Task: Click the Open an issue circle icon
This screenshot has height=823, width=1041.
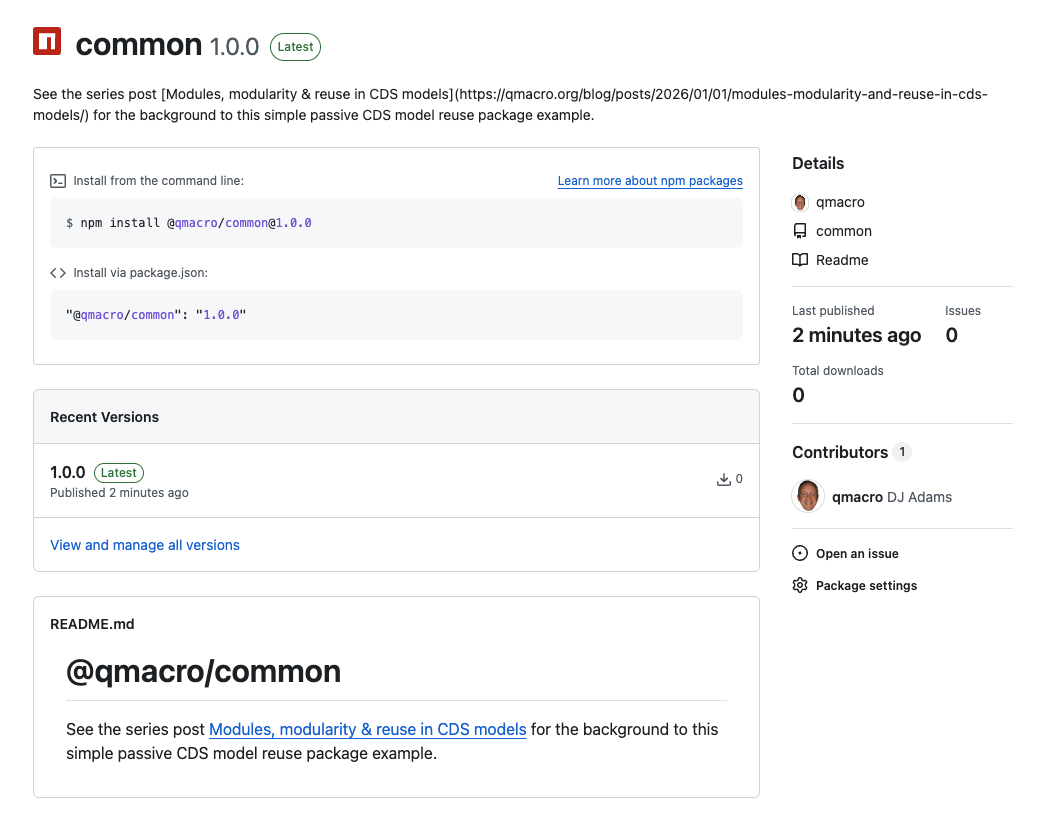Action: 799,553
